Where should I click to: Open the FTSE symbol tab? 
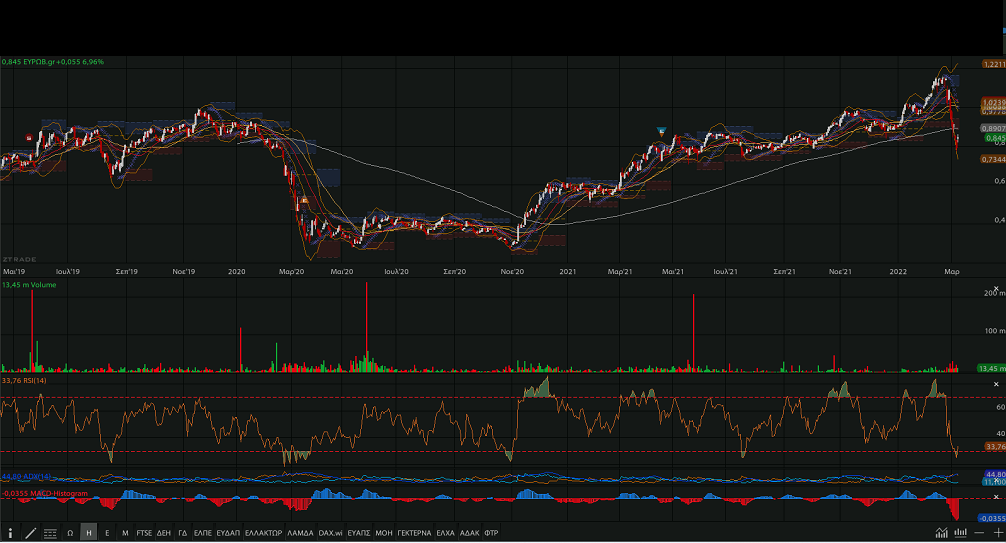(x=144, y=533)
